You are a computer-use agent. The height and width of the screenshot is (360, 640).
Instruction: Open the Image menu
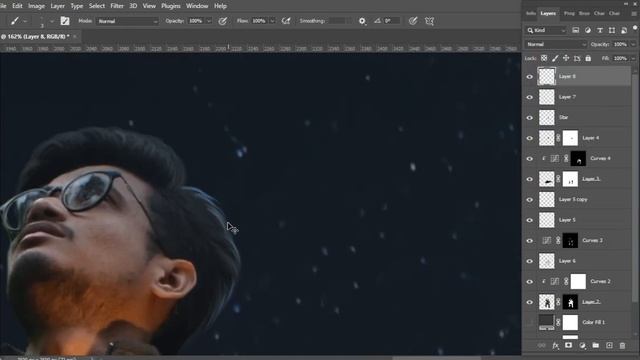(36, 6)
